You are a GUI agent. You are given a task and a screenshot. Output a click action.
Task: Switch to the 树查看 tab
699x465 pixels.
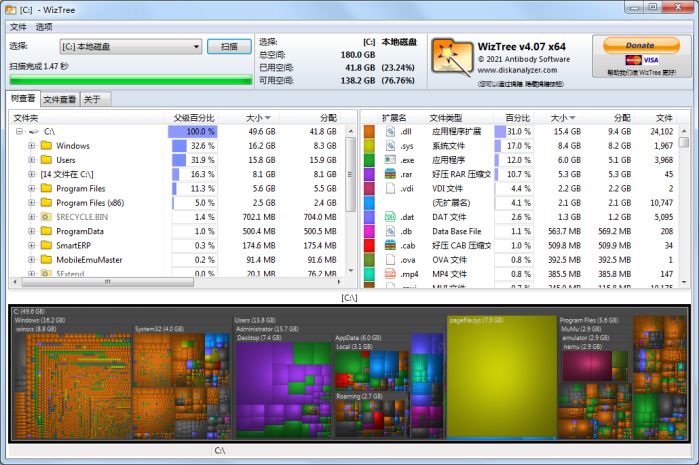23,98
